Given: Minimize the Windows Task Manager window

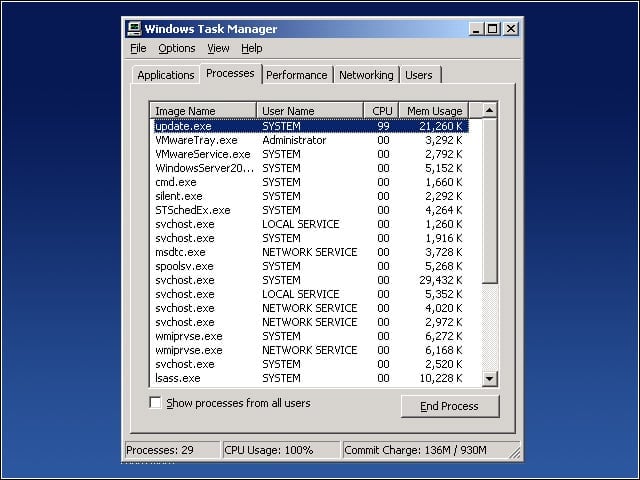Looking at the screenshot, I should pyautogui.click(x=476, y=29).
